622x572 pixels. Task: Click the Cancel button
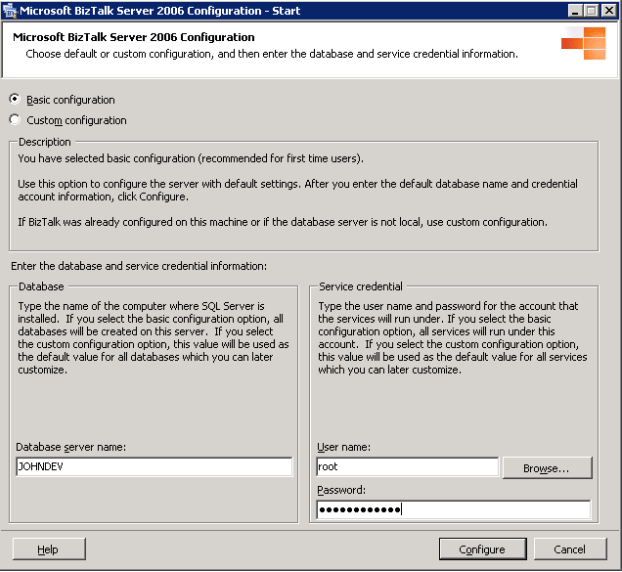click(570, 549)
